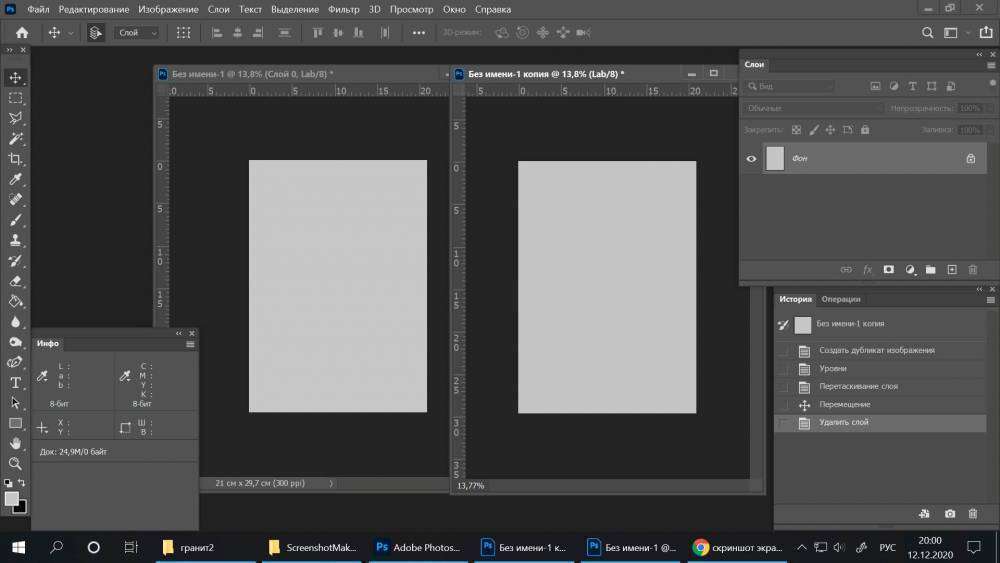This screenshot has width=1000, height=563.
Task: Select the Crop tool
Action: 15,159
